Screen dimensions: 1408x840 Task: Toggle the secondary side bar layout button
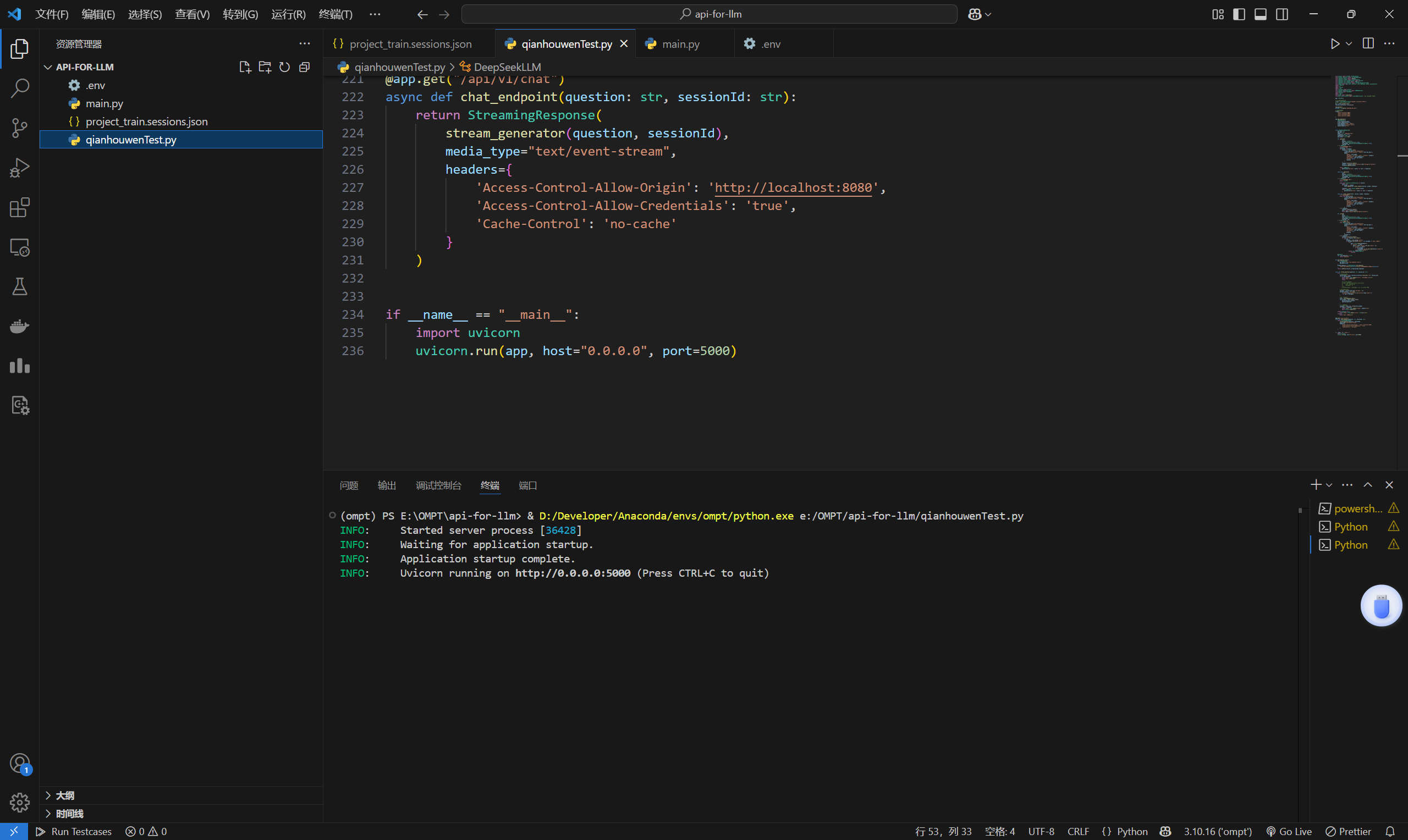pyautogui.click(x=1282, y=14)
